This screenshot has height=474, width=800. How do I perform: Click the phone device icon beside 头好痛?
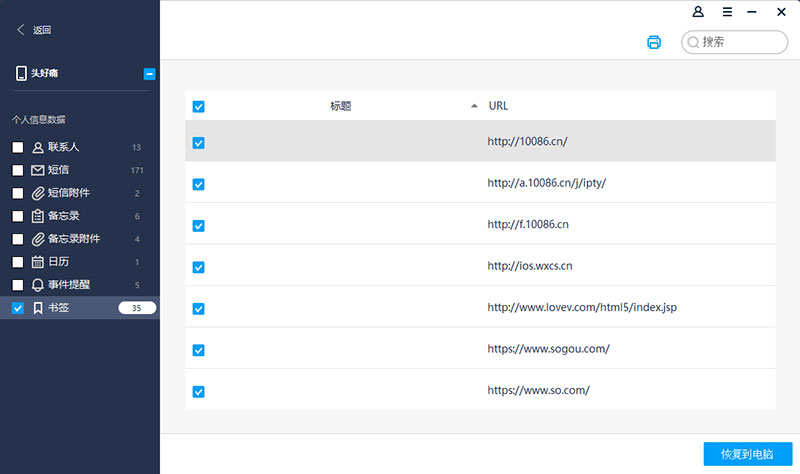click(21, 73)
